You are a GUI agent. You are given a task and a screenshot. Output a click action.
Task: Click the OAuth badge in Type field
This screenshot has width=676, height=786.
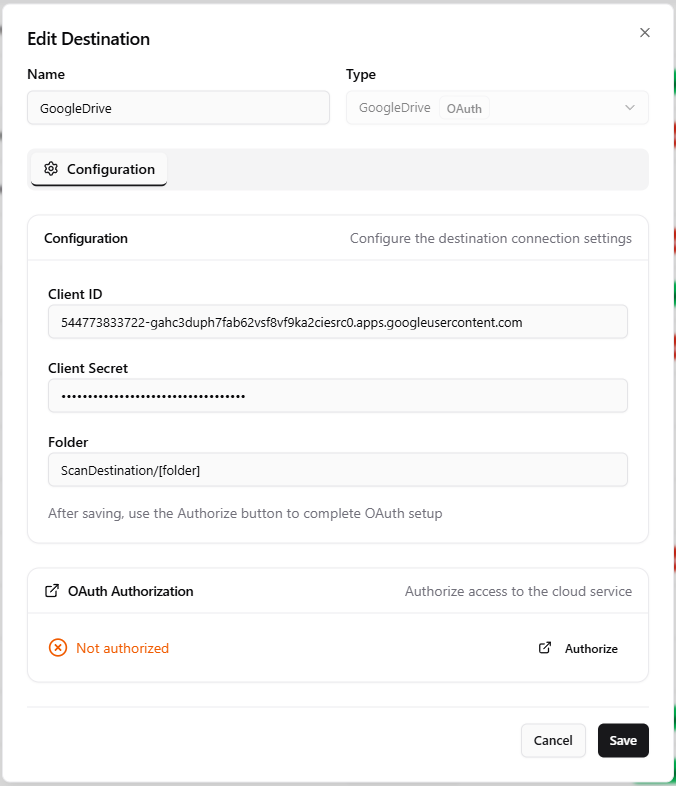pos(464,108)
